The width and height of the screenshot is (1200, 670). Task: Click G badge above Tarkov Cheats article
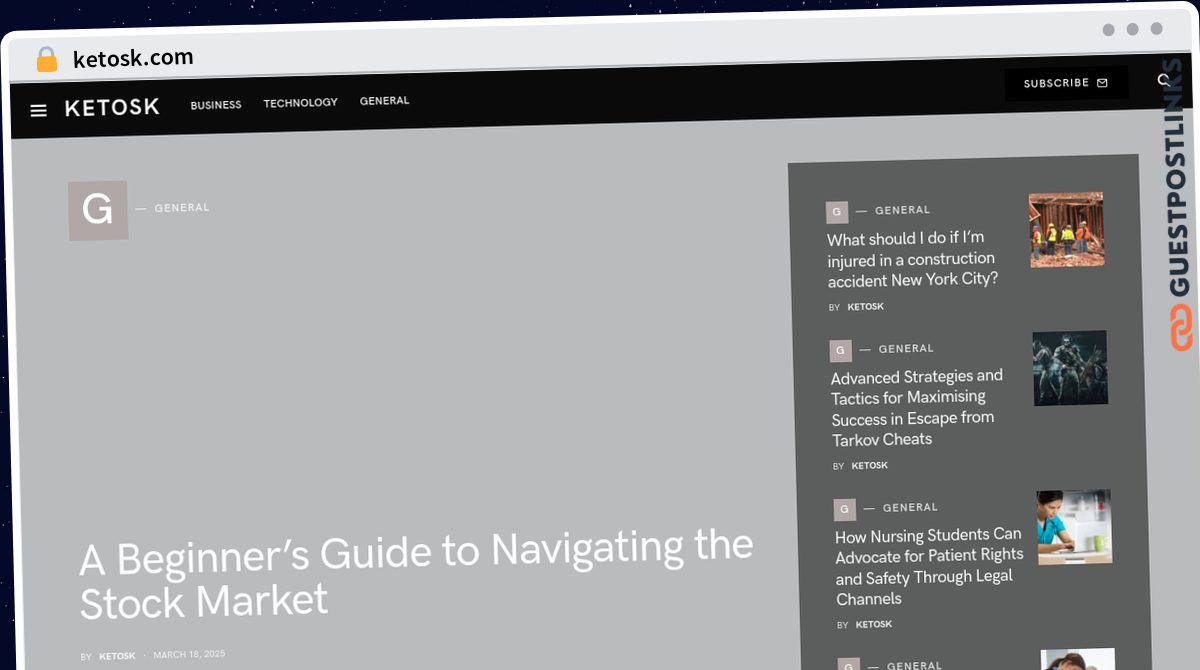pyautogui.click(x=841, y=351)
